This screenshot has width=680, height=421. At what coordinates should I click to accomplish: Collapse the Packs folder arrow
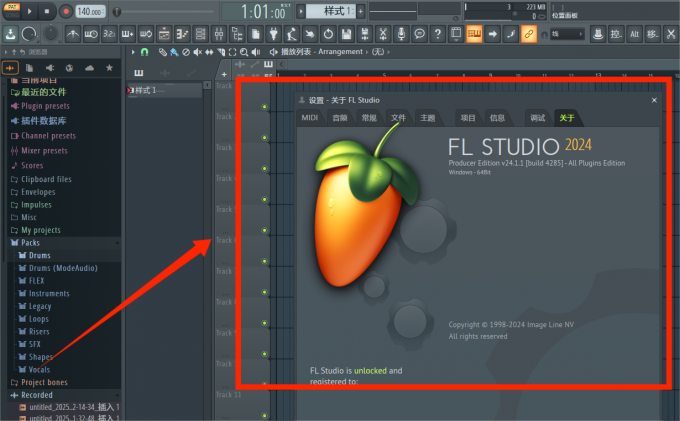117,243
